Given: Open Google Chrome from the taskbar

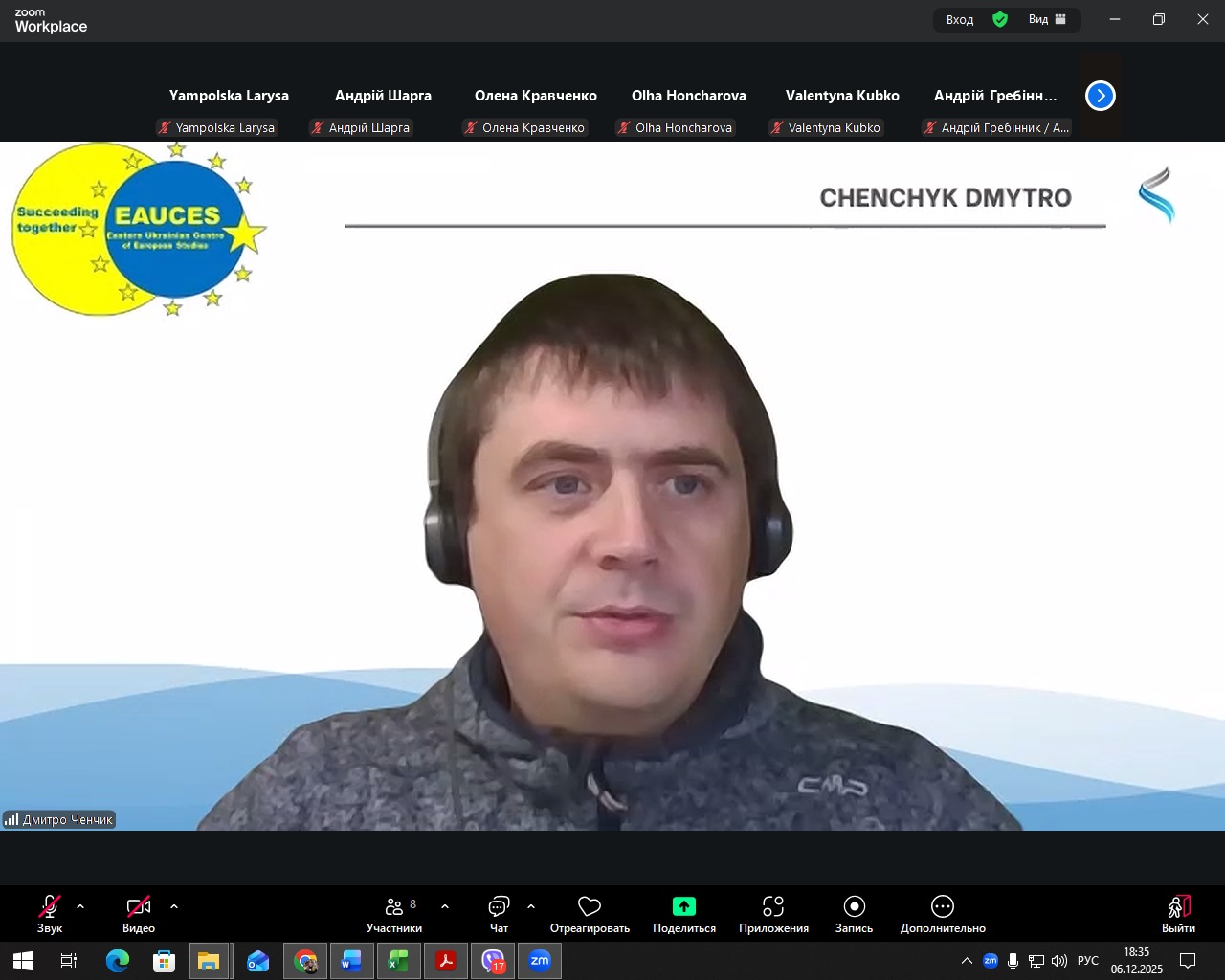Looking at the screenshot, I should tap(305, 961).
